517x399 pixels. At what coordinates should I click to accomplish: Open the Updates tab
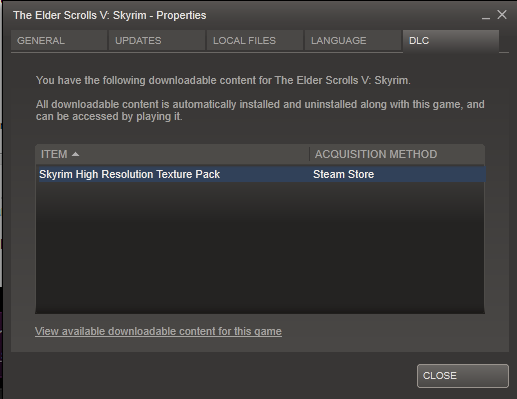[x=157, y=41]
